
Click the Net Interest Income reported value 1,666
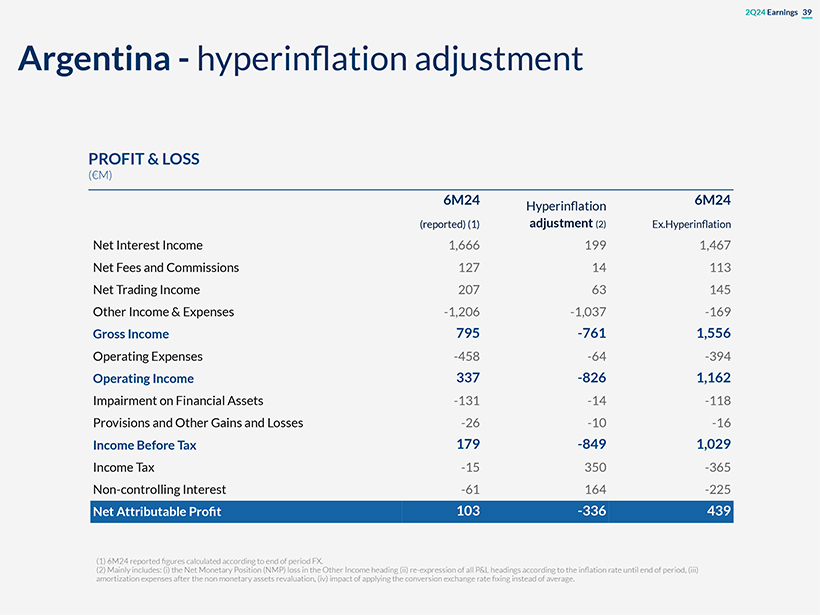[x=462, y=245]
